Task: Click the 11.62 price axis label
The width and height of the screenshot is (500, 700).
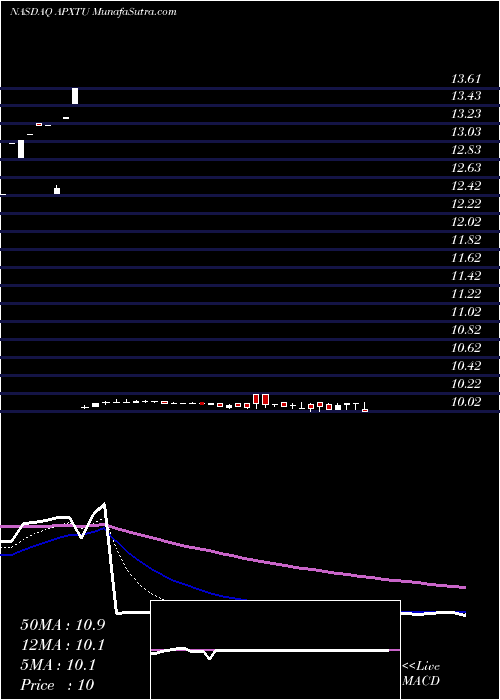Action: tap(466, 258)
